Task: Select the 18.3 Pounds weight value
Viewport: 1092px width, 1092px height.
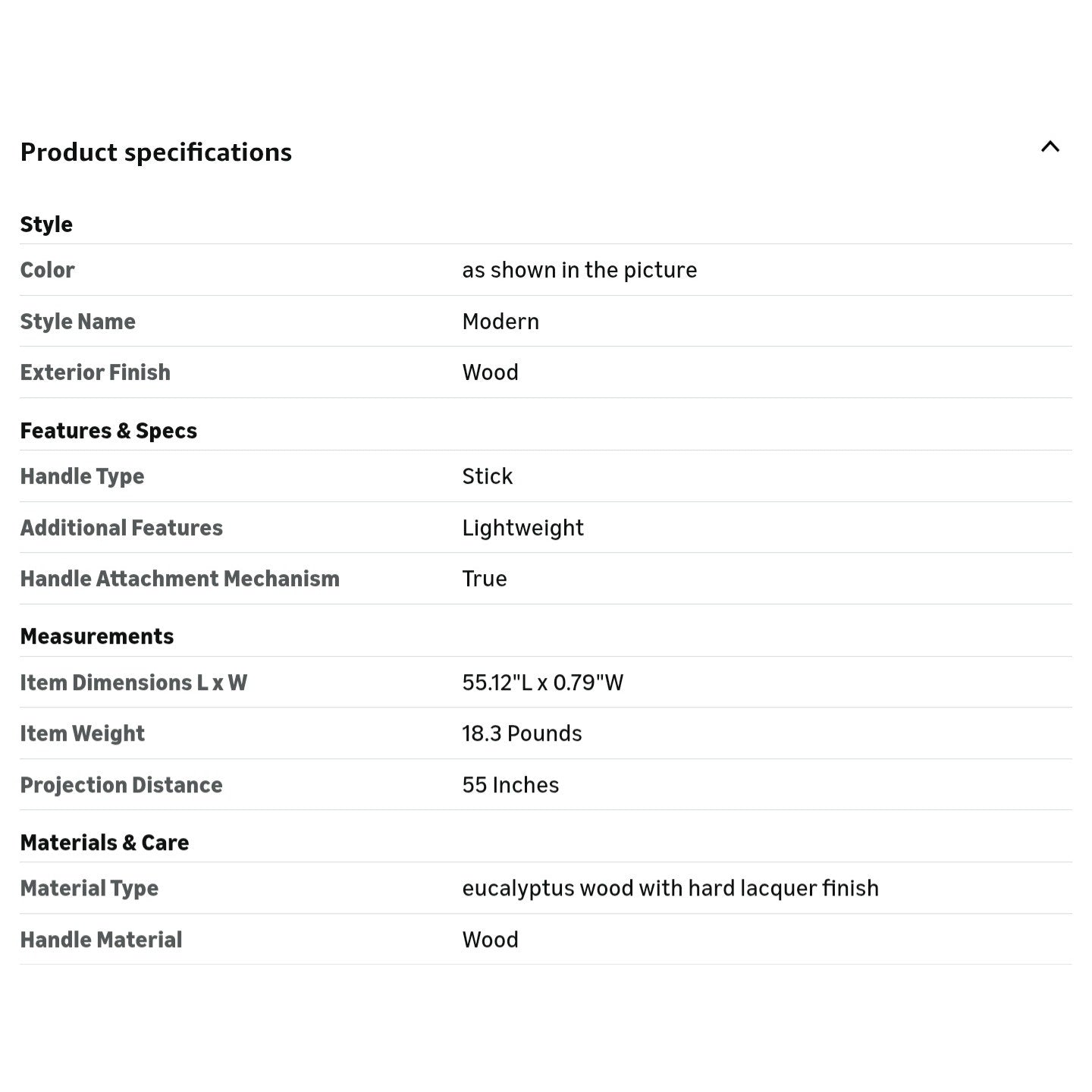Action: tap(522, 733)
